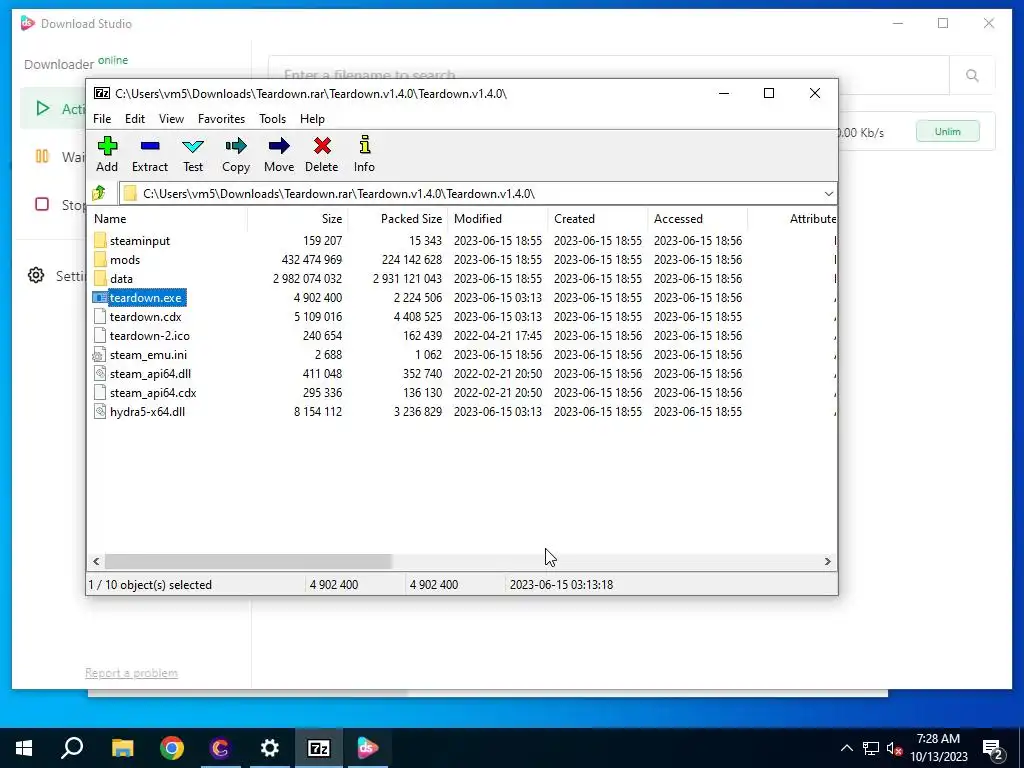Screen dimensions: 1024x768
Task: Click the Active play icon in Download Studio
Action: tap(42, 108)
